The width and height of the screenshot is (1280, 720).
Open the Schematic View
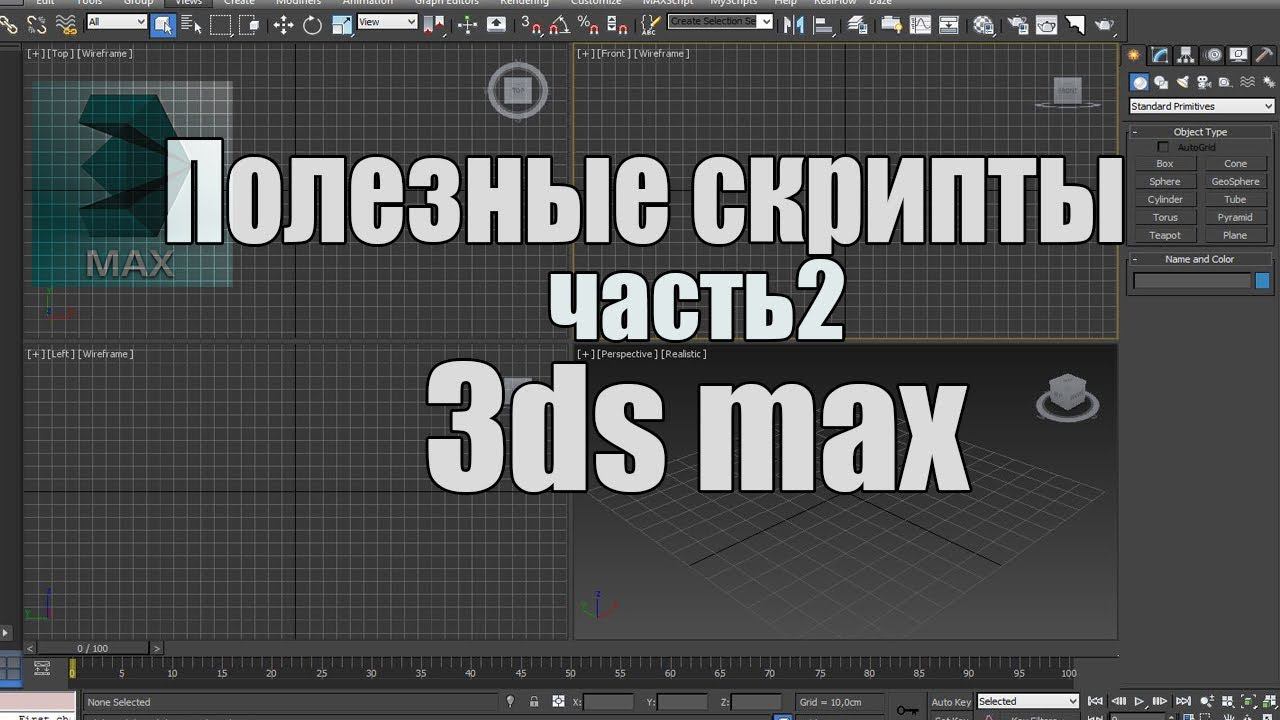tap(949, 23)
